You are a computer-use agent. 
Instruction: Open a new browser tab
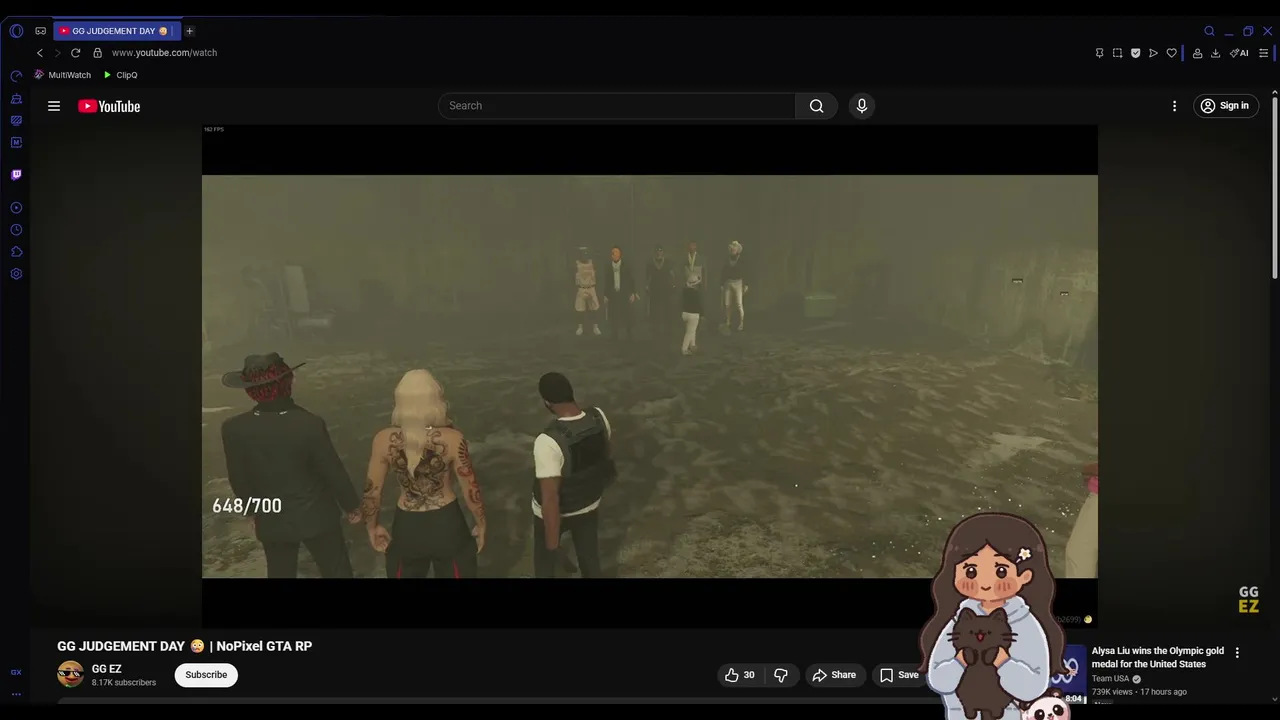[x=189, y=31]
